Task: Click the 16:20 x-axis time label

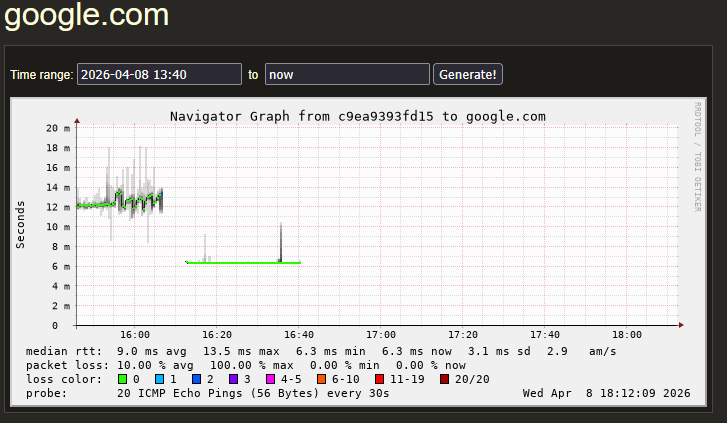Action: pyautogui.click(x=217, y=334)
